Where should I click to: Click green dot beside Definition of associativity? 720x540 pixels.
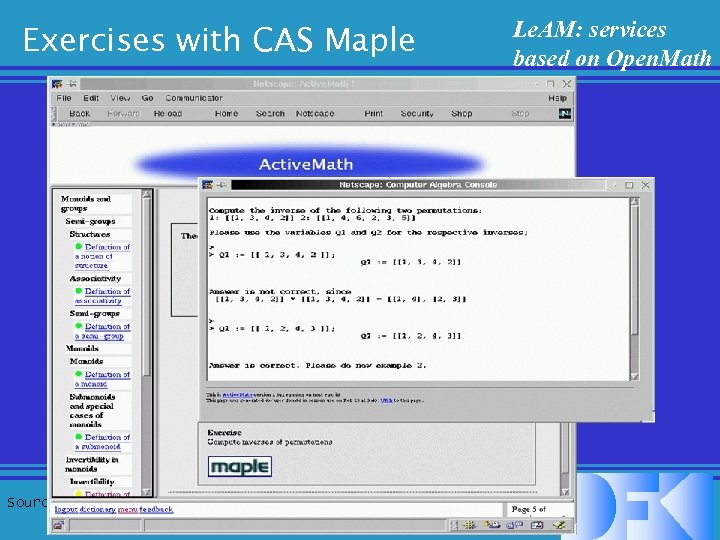pos(79,291)
